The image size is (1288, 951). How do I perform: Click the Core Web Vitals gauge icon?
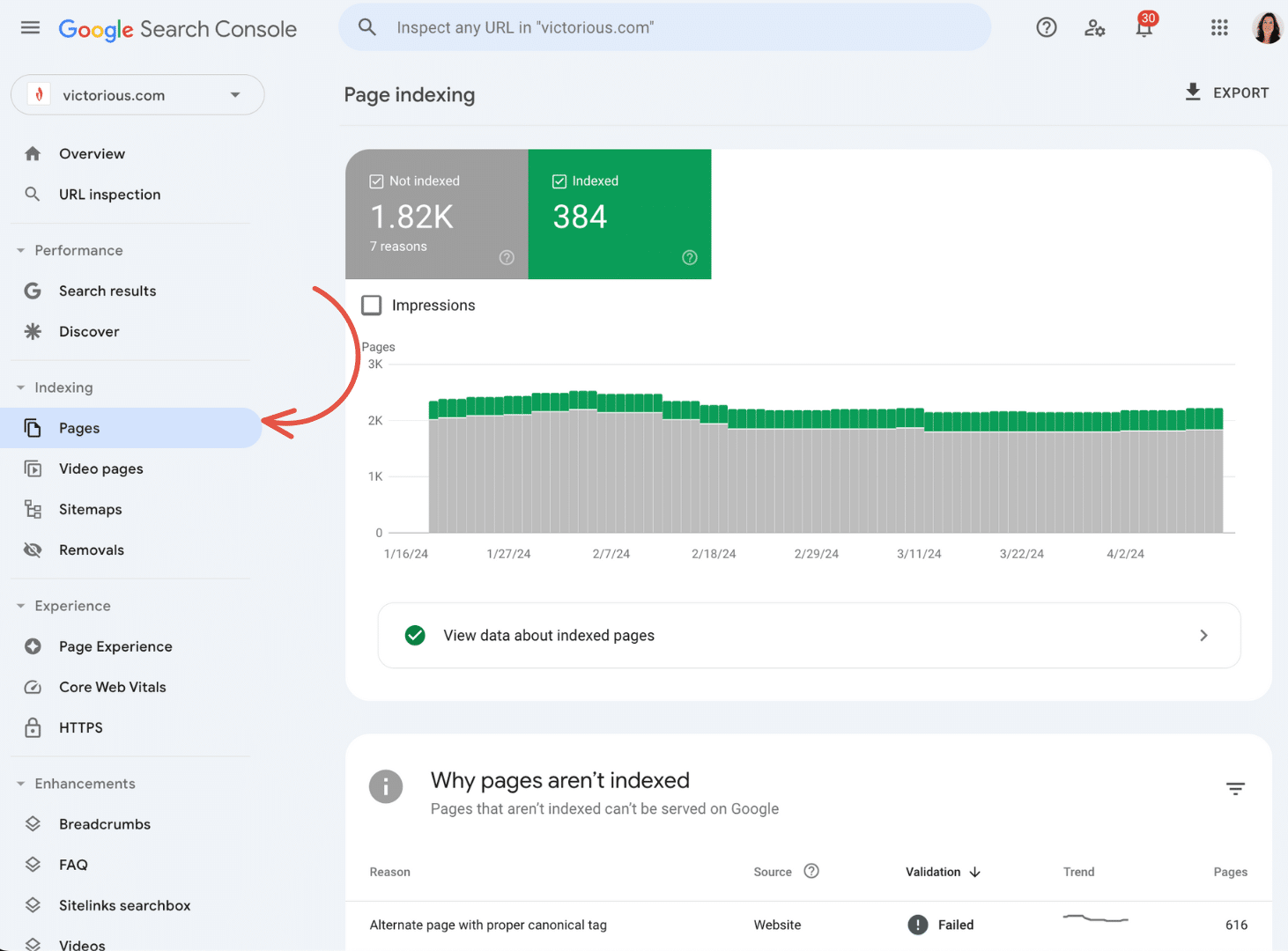click(33, 687)
